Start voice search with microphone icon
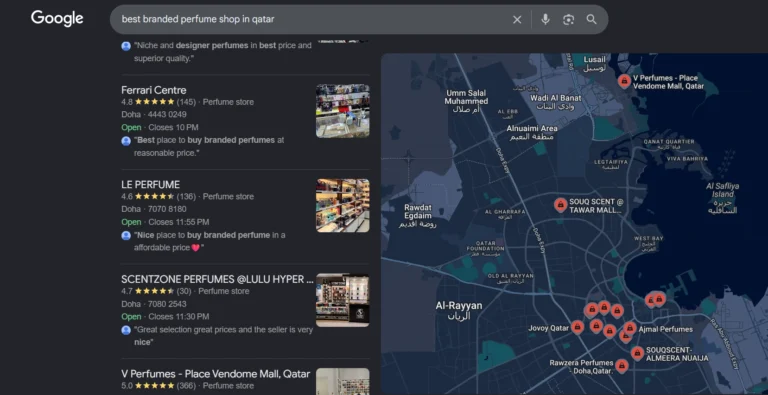Image resolution: width=768 pixels, height=395 pixels. tap(545, 20)
